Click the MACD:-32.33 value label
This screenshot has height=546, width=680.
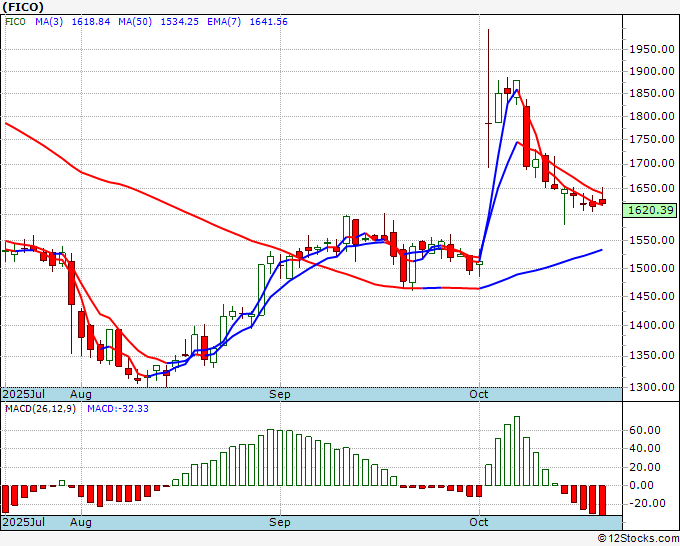click(118, 409)
